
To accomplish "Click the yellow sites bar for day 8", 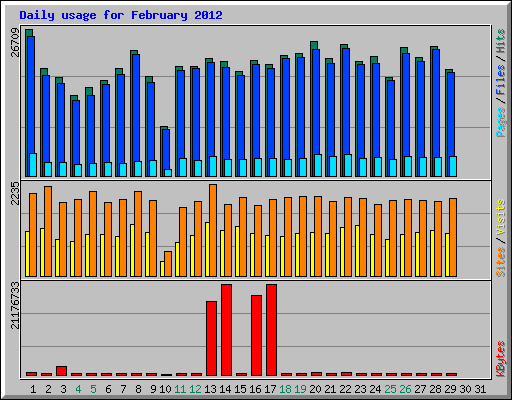I will [132, 250].
